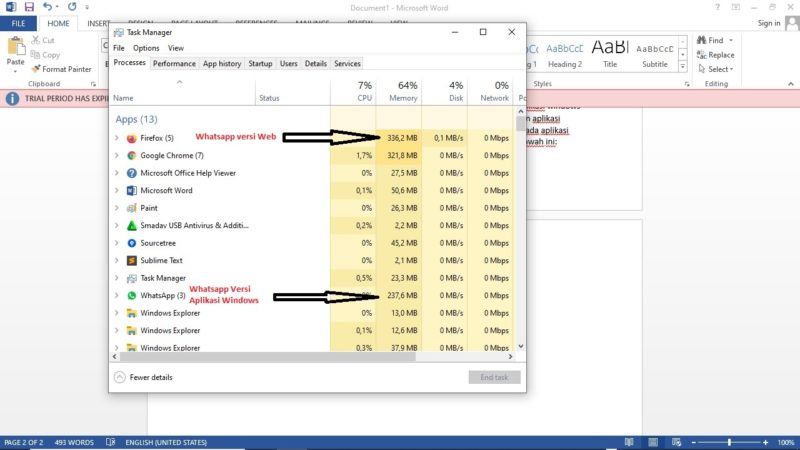
Task: Sort processes by the Network column header
Action: click(x=490, y=92)
